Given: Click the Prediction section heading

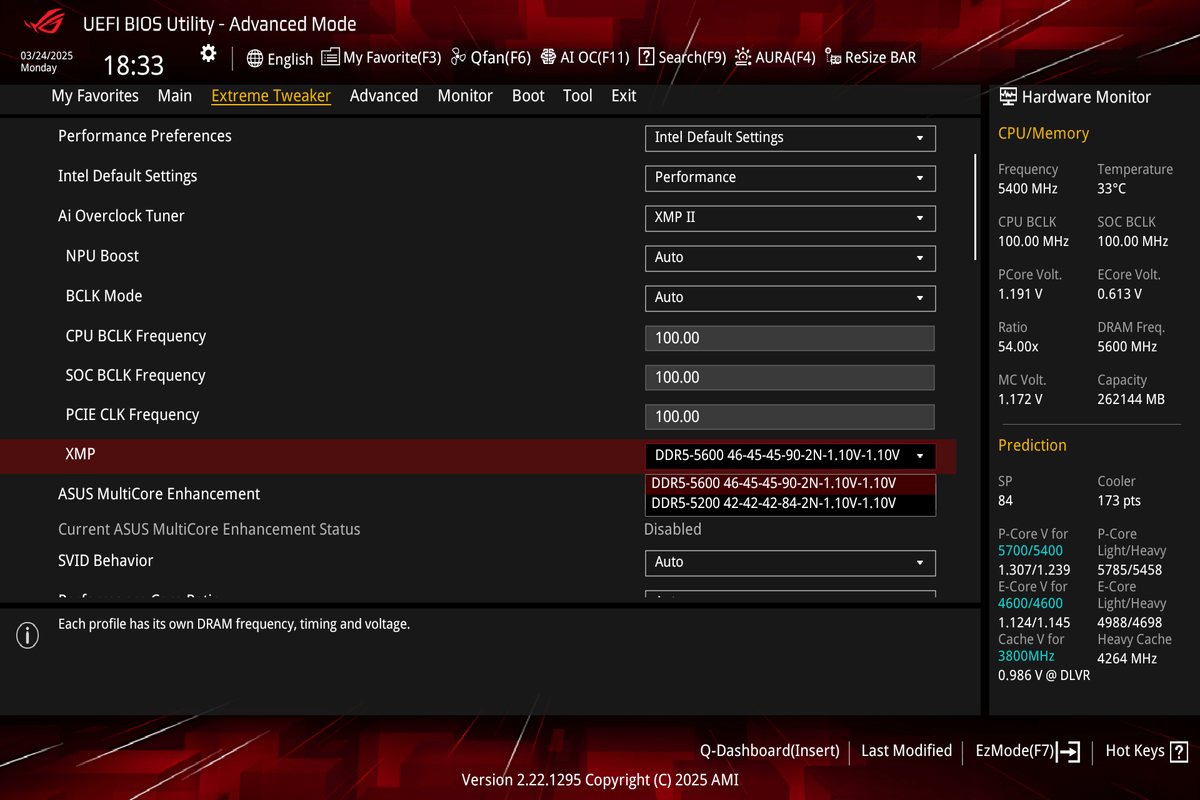Looking at the screenshot, I should 1032,445.
